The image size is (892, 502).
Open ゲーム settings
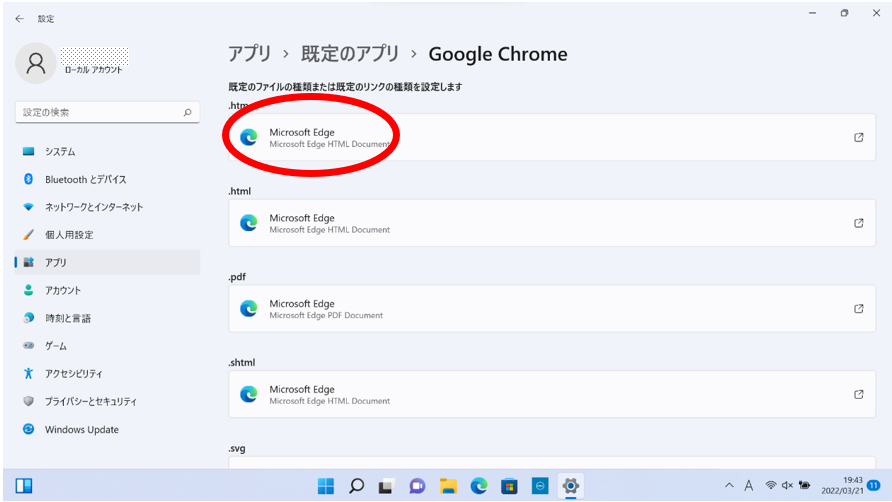(x=107, y=346)
